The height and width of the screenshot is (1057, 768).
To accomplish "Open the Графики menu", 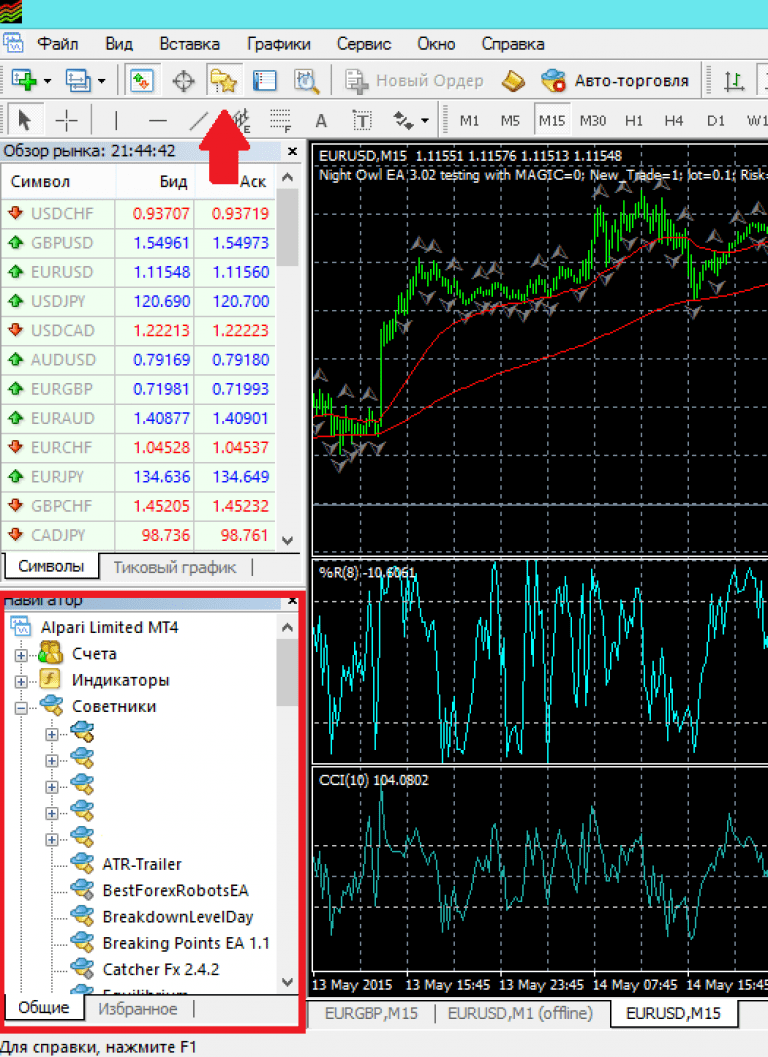I will click(278, 44).
